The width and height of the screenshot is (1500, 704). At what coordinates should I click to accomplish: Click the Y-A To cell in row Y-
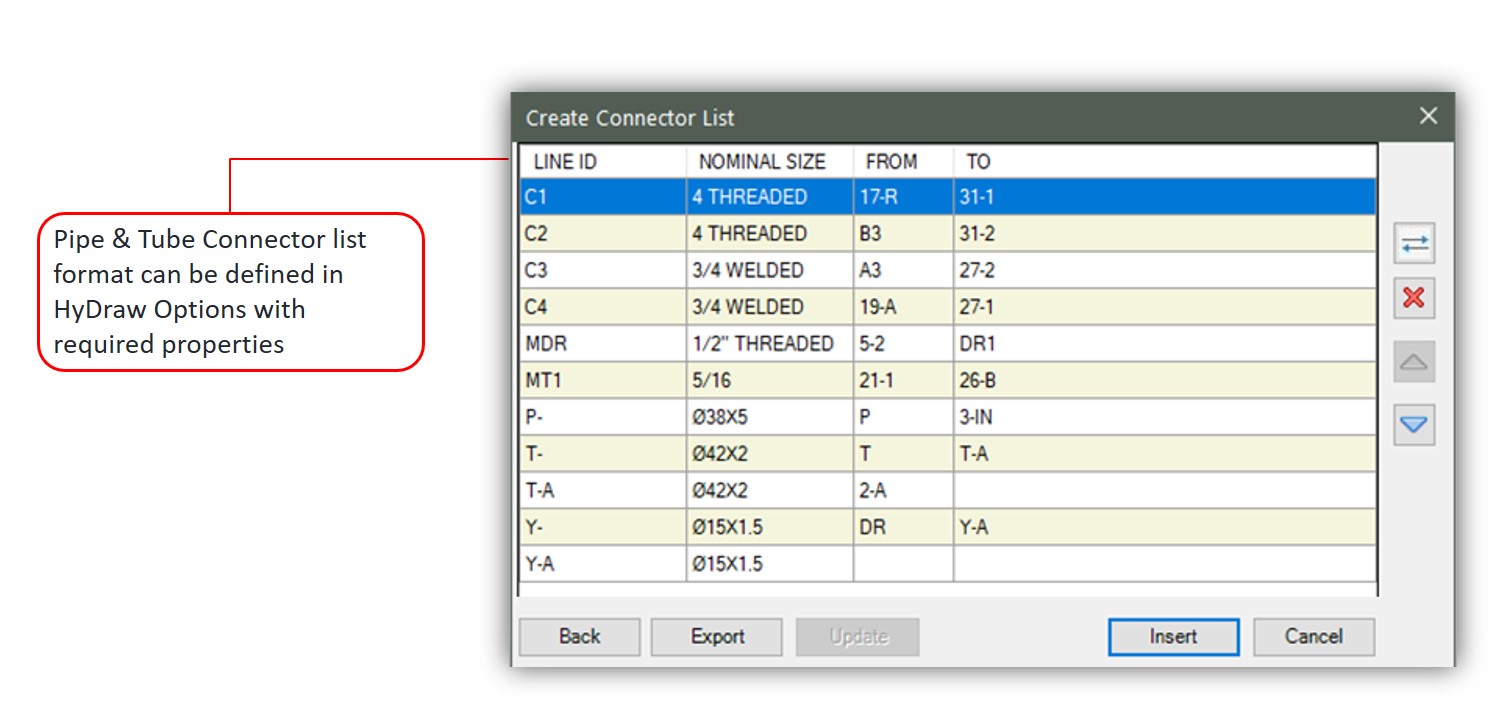[1165, 526]
